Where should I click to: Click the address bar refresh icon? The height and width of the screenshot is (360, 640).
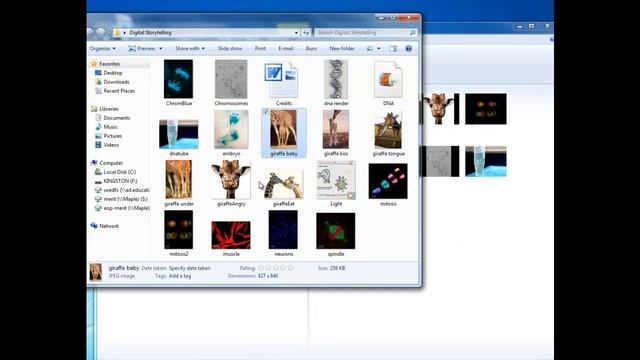[306, 33]
